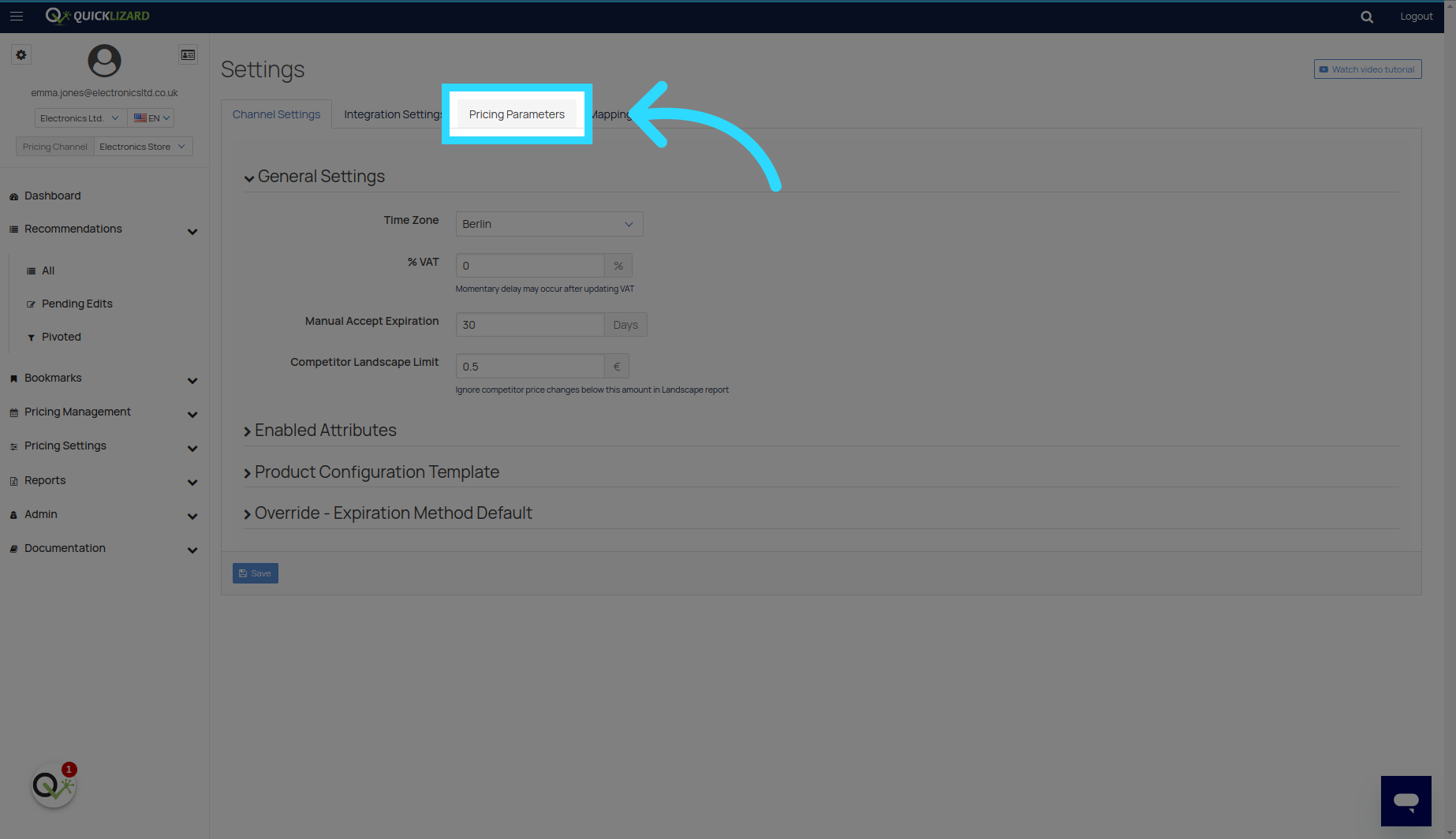The width and height of the screenshot is (1456, 839).
Task: Open the settings gear above the profile avatar
Action: 21,54
